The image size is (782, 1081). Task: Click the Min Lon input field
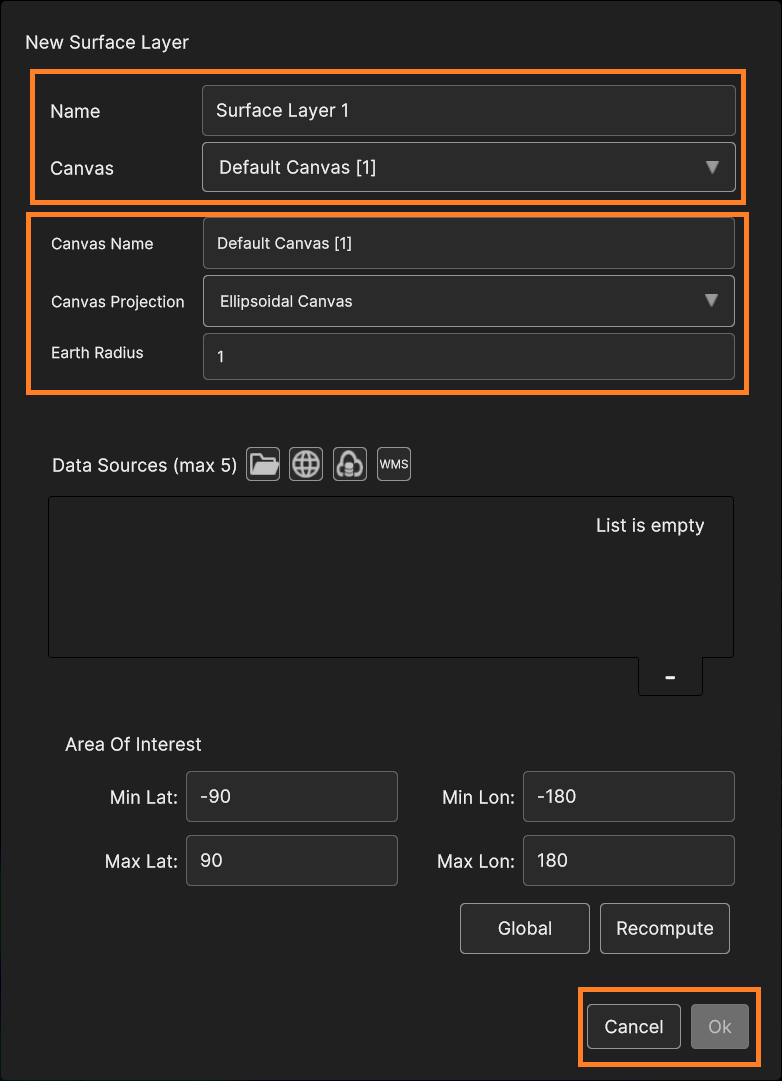629,796
